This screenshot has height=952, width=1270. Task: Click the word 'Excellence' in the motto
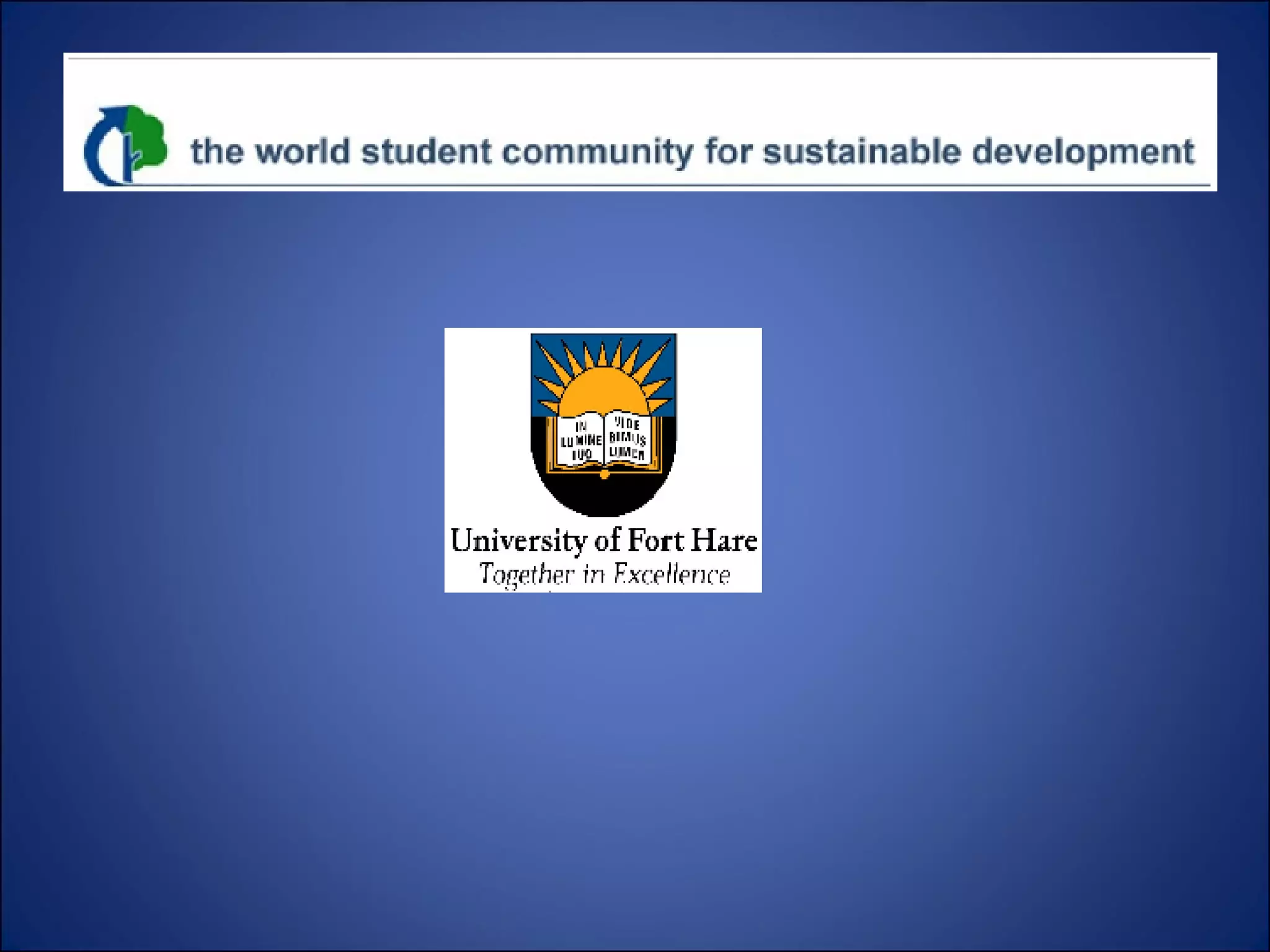pyautogui.click(x=672, y=574)
